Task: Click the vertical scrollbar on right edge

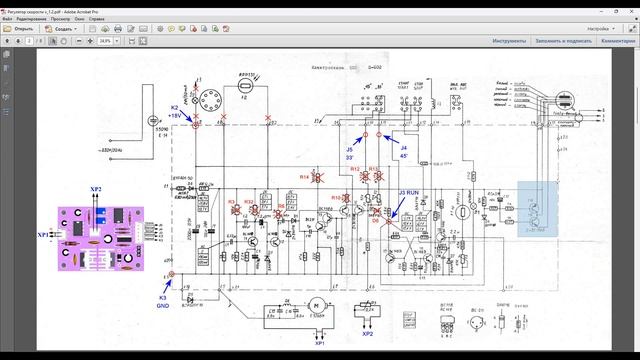Action: [637, 199]
